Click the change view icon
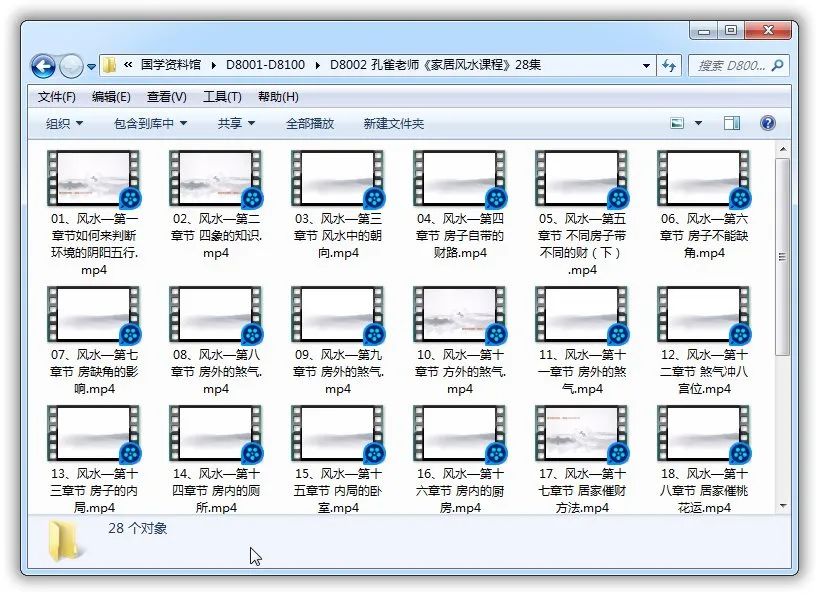 point(677,123)
